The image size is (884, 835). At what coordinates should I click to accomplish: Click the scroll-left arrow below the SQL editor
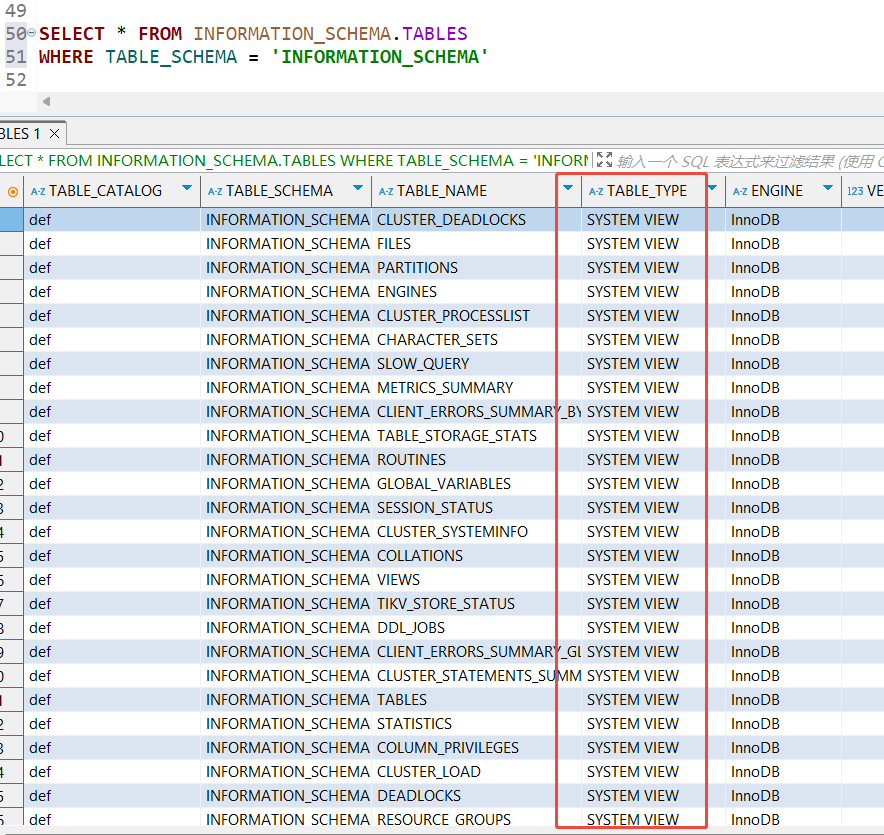pyautogui.click(x=46, y=101)
